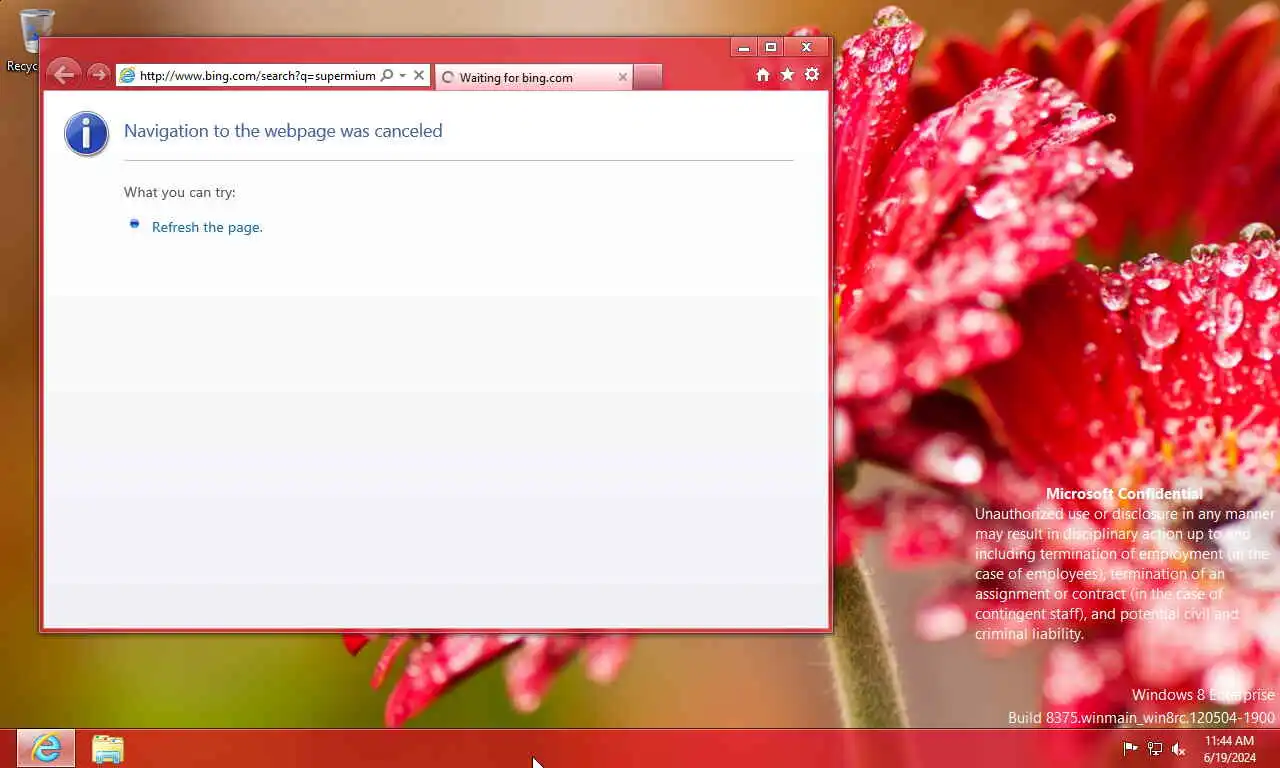Select the Recycle Bin desktop icon
This screenshot has width=1280, height=768.
34,41
